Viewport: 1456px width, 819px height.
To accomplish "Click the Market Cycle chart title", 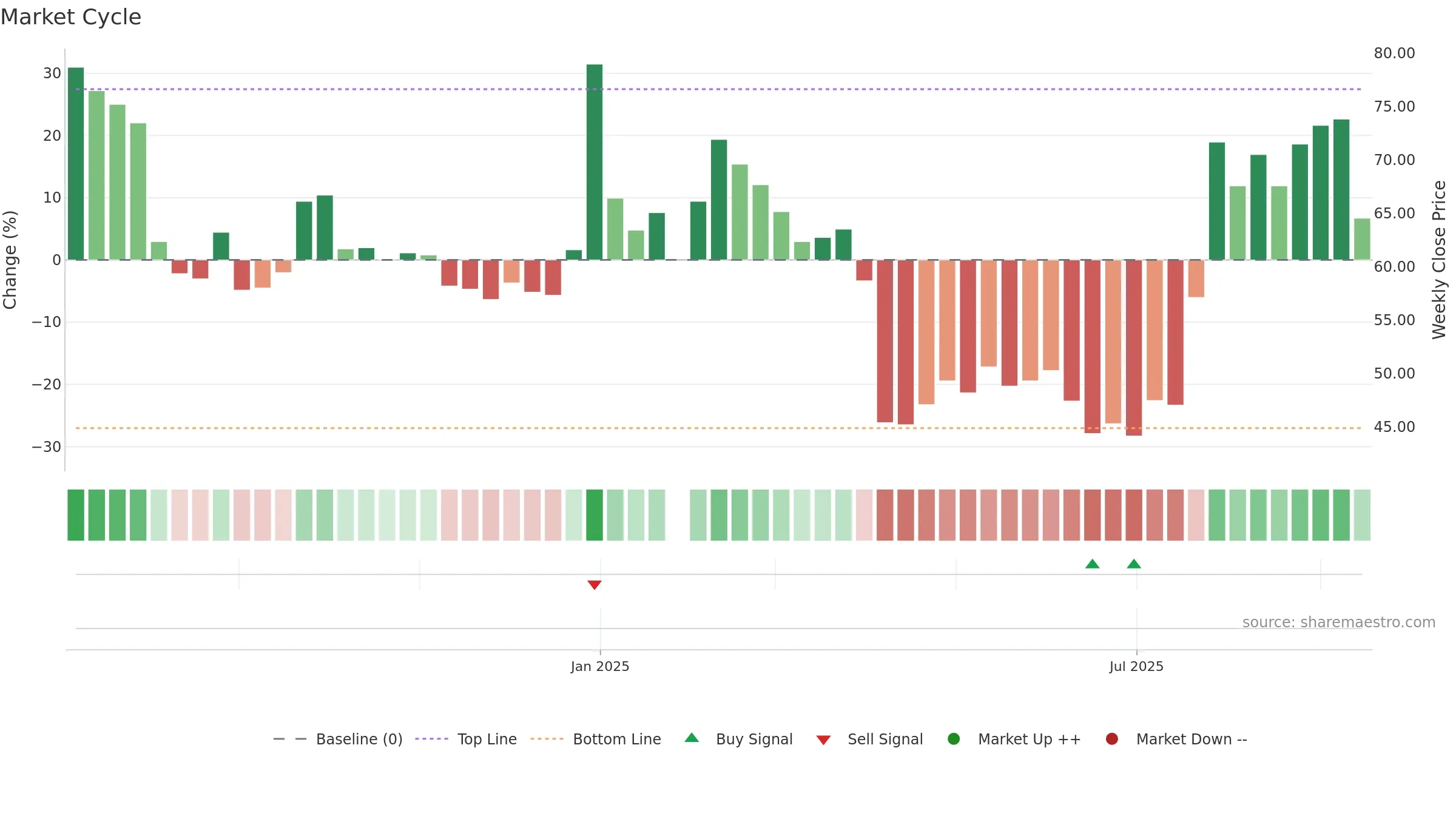I will click(x=71, y=17).
